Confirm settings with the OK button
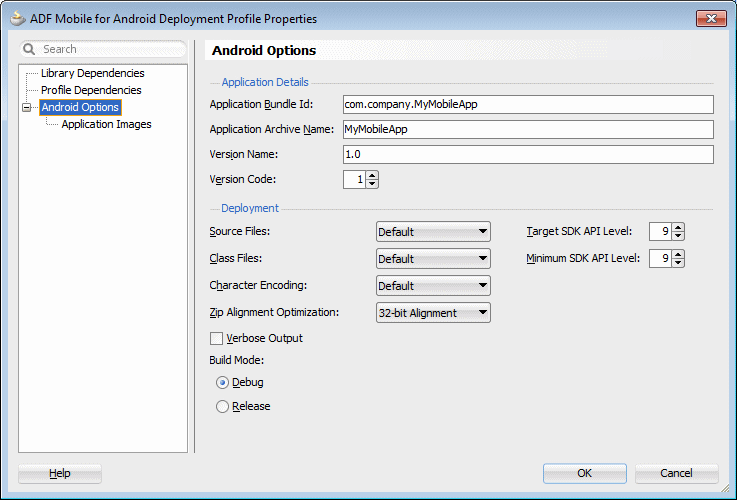 (x=585, y=474)
